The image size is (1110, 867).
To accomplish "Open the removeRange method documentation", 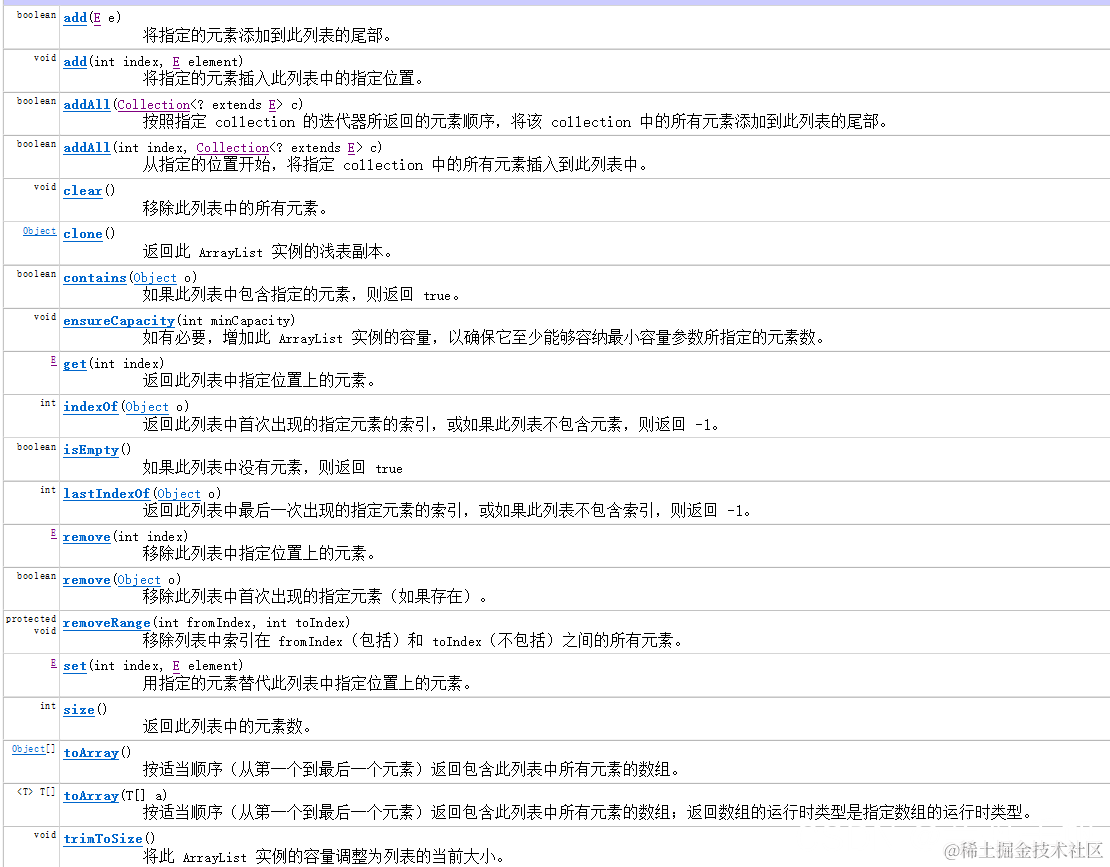I will (x=106, y=622).
